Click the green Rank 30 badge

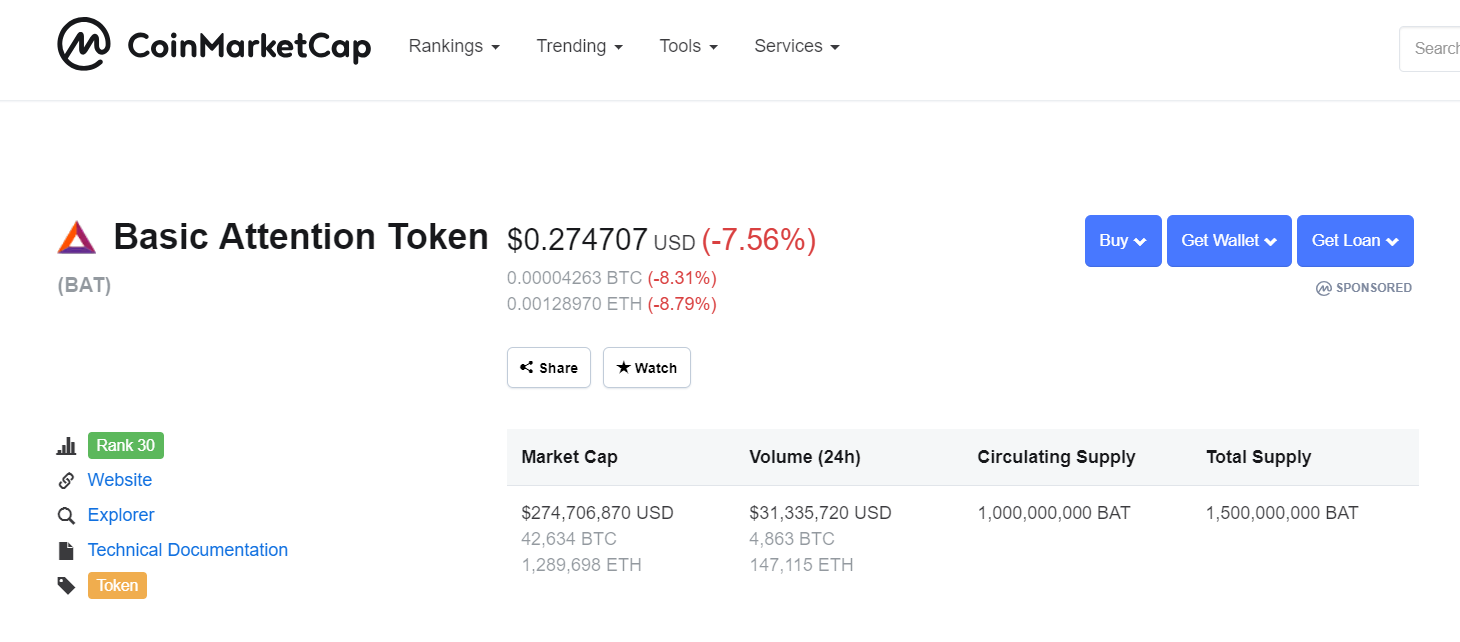126,446
